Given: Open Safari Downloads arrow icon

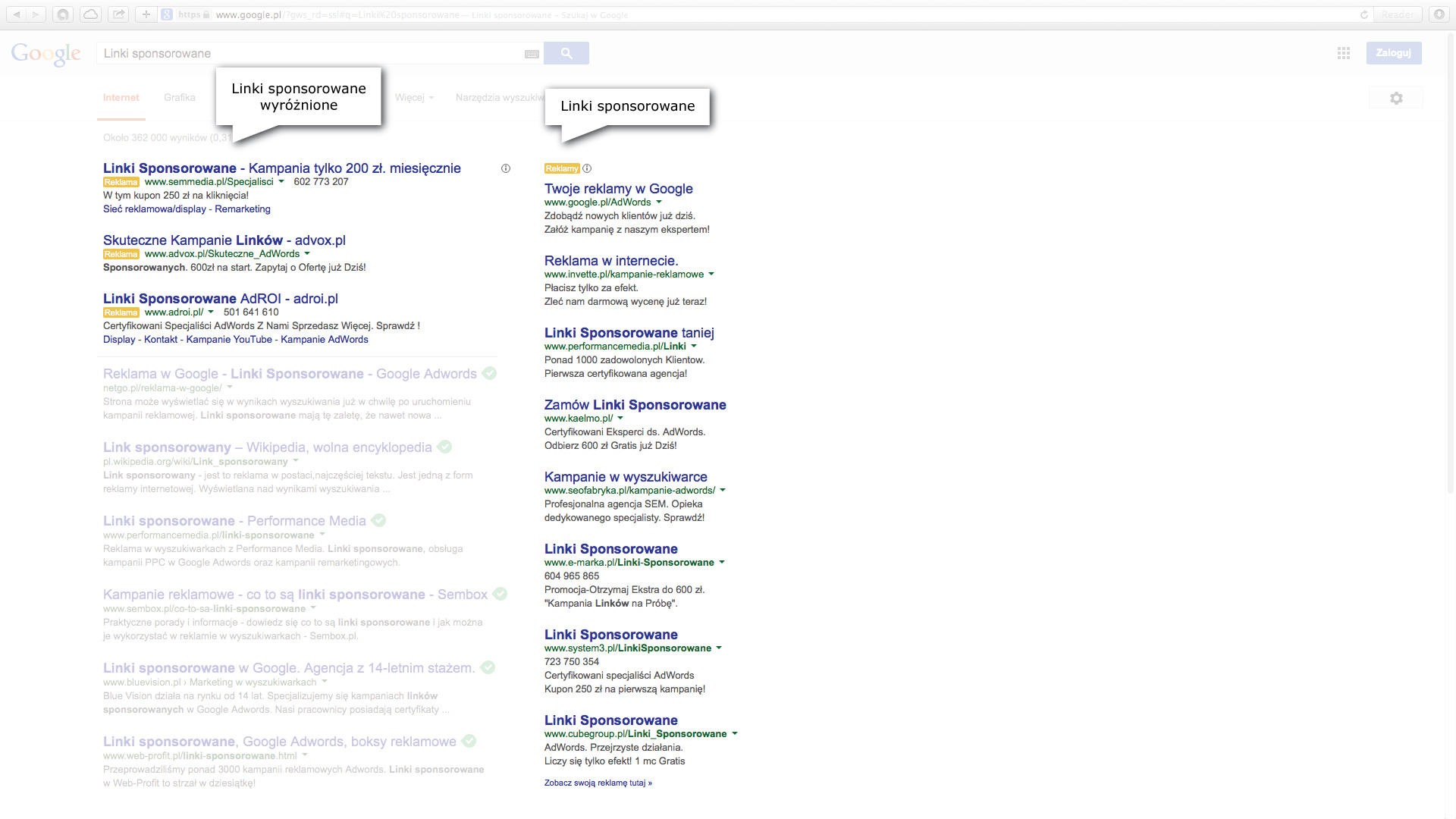Looking at the screenshot, I should [1439, 14].
